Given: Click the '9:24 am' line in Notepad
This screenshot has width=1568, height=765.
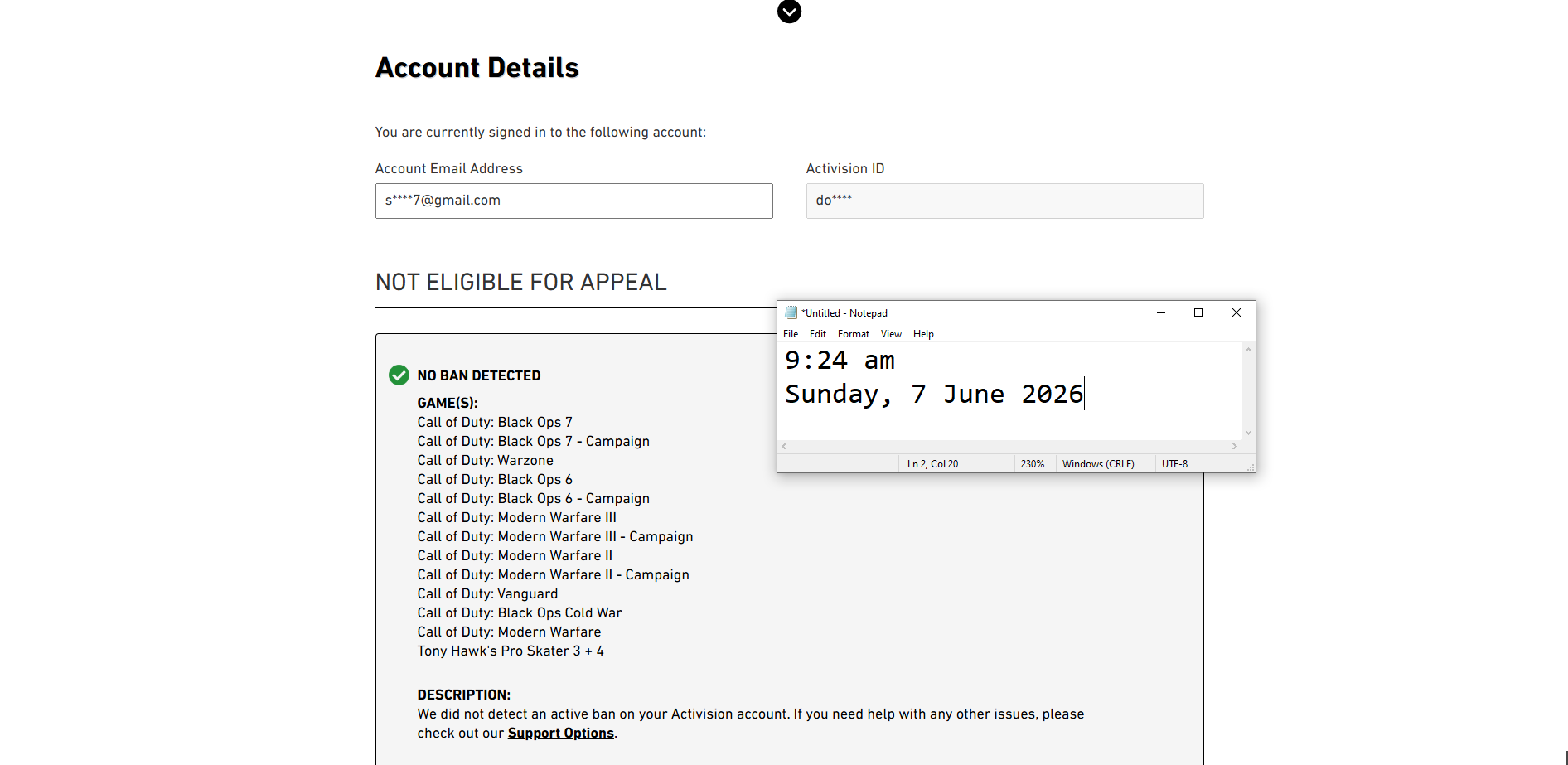Looking at the screenshot, I should pos(840,361).
